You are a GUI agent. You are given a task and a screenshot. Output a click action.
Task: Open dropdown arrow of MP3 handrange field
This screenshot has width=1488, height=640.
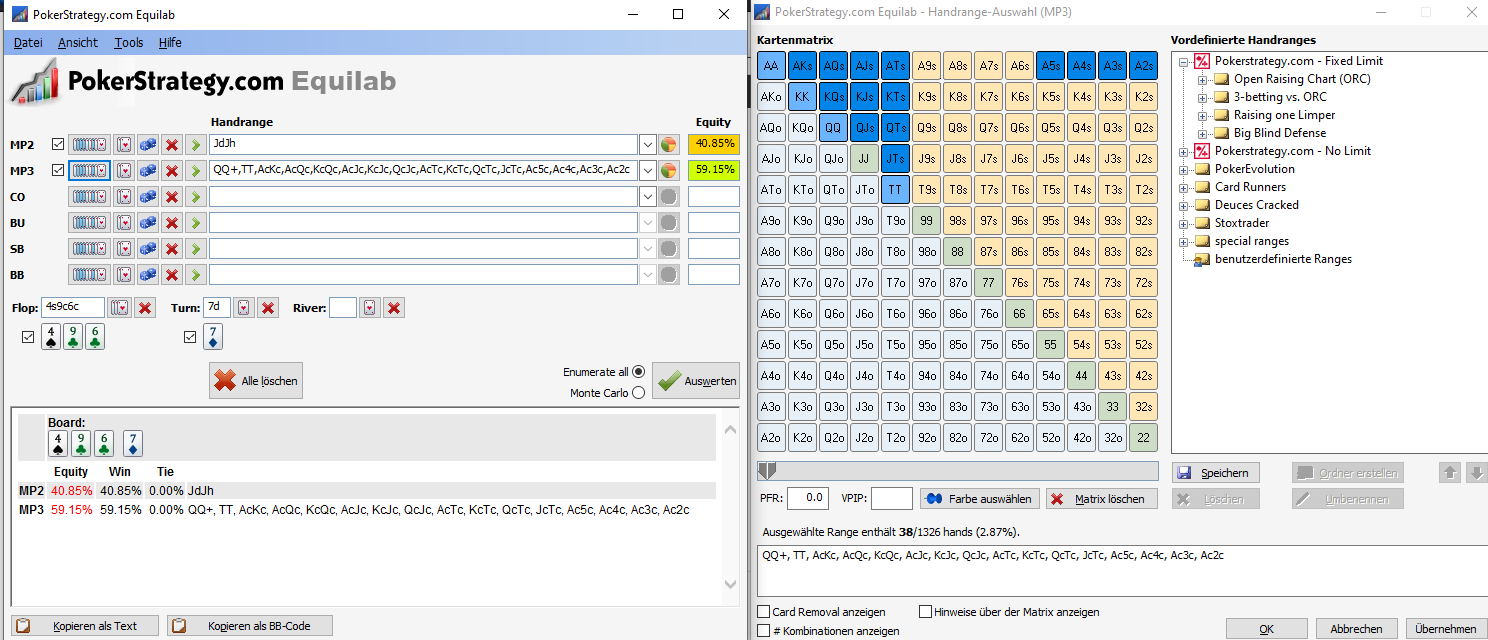[647, 171]
